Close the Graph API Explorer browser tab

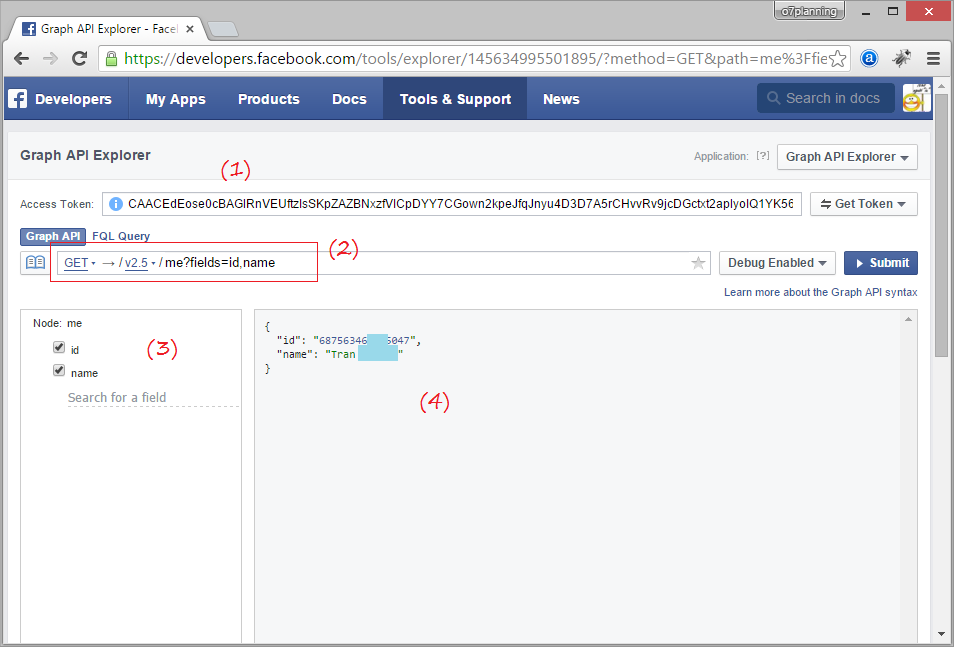[190, 29]
